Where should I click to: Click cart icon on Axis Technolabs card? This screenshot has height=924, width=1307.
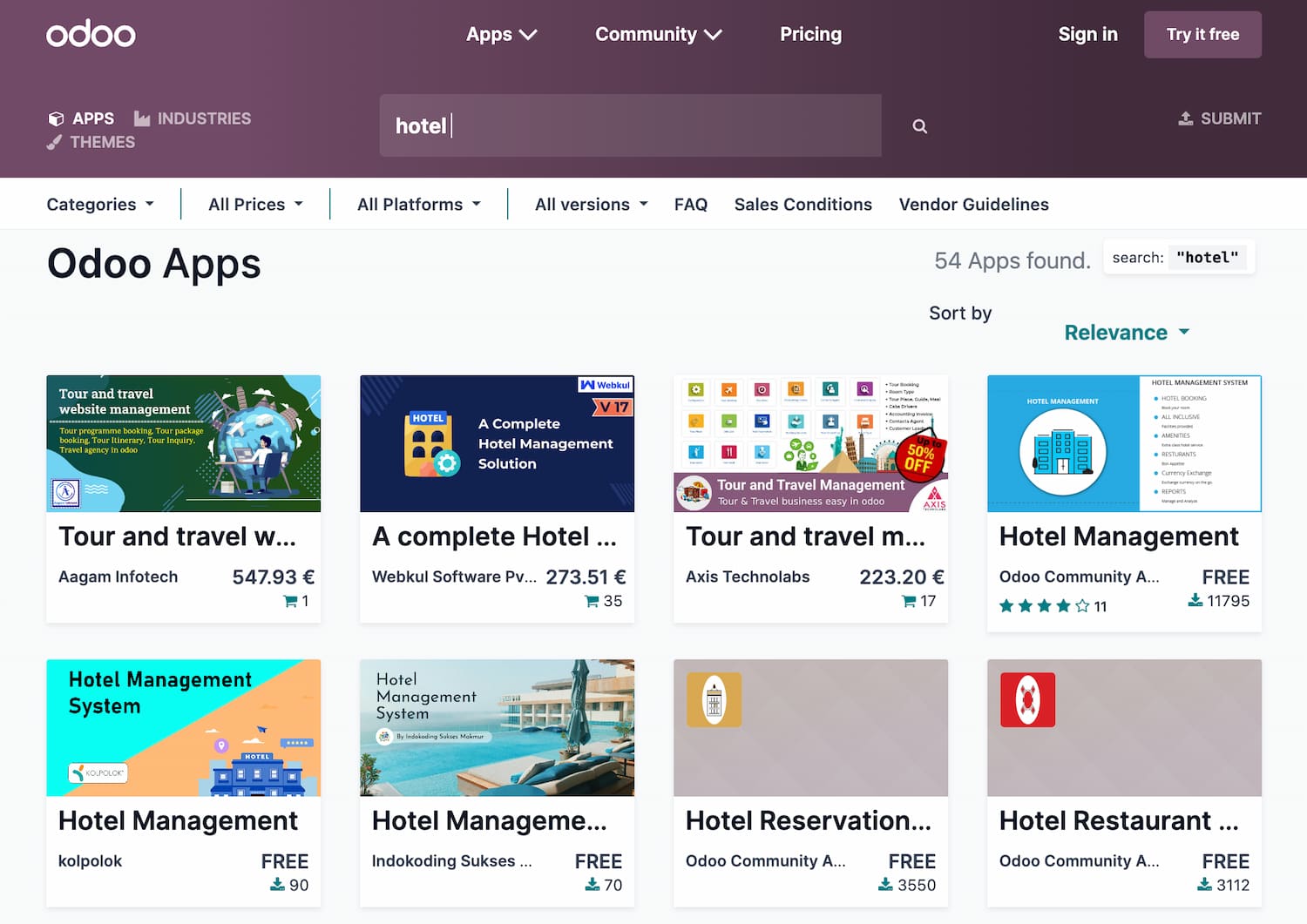coord(909,601)
